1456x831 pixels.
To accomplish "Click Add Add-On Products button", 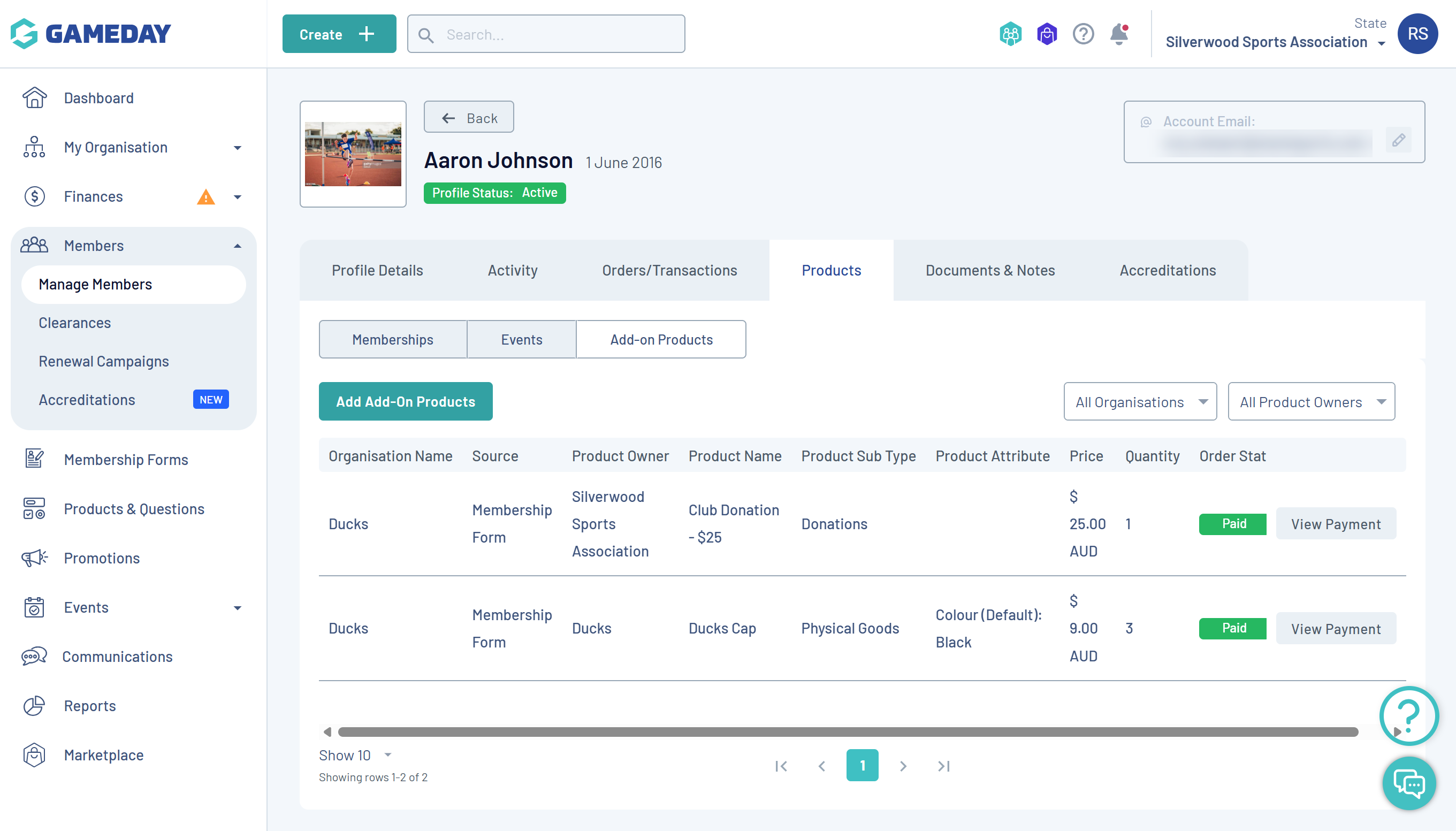I will point(405,402).
